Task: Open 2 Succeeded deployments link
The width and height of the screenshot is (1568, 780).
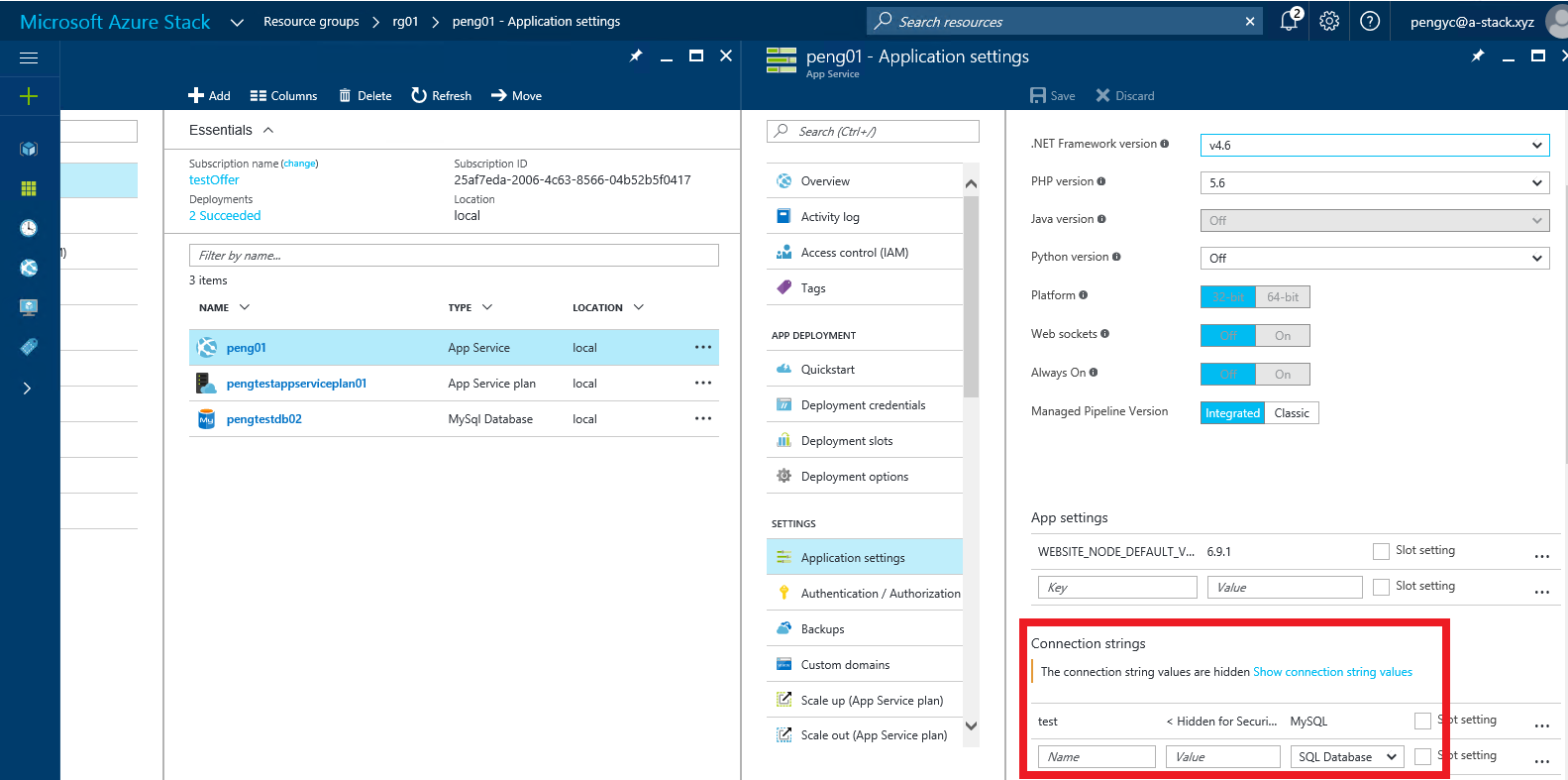Action: coord(225,215)
